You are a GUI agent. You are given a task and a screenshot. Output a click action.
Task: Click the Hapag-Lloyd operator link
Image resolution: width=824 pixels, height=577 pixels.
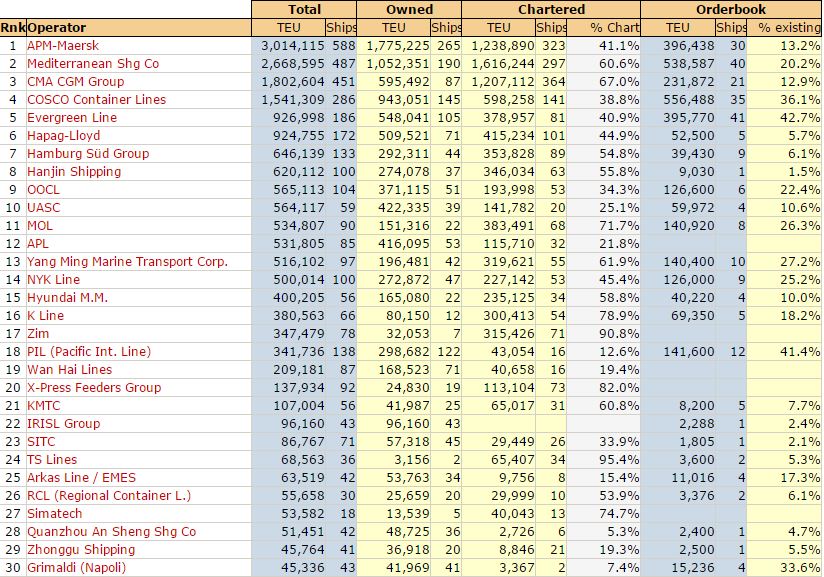64,136
